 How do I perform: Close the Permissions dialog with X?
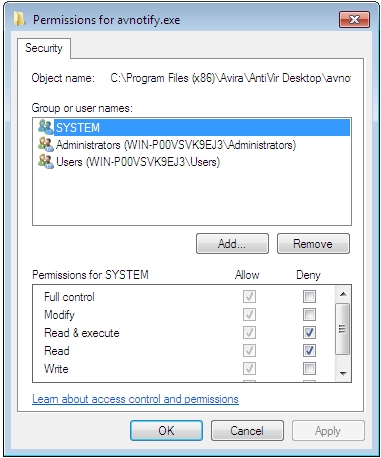tap(354, 20)
